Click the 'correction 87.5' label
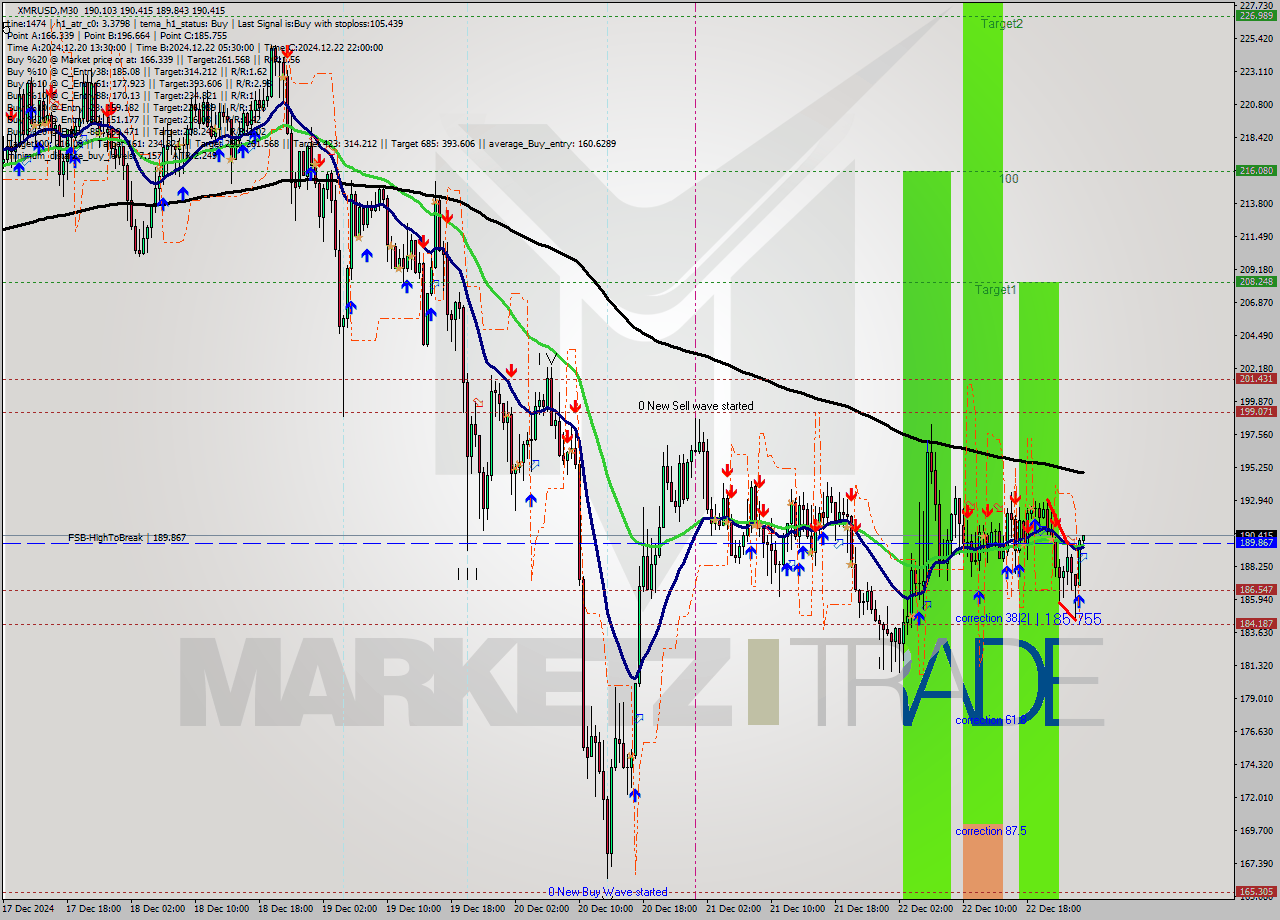 point(990,831)
